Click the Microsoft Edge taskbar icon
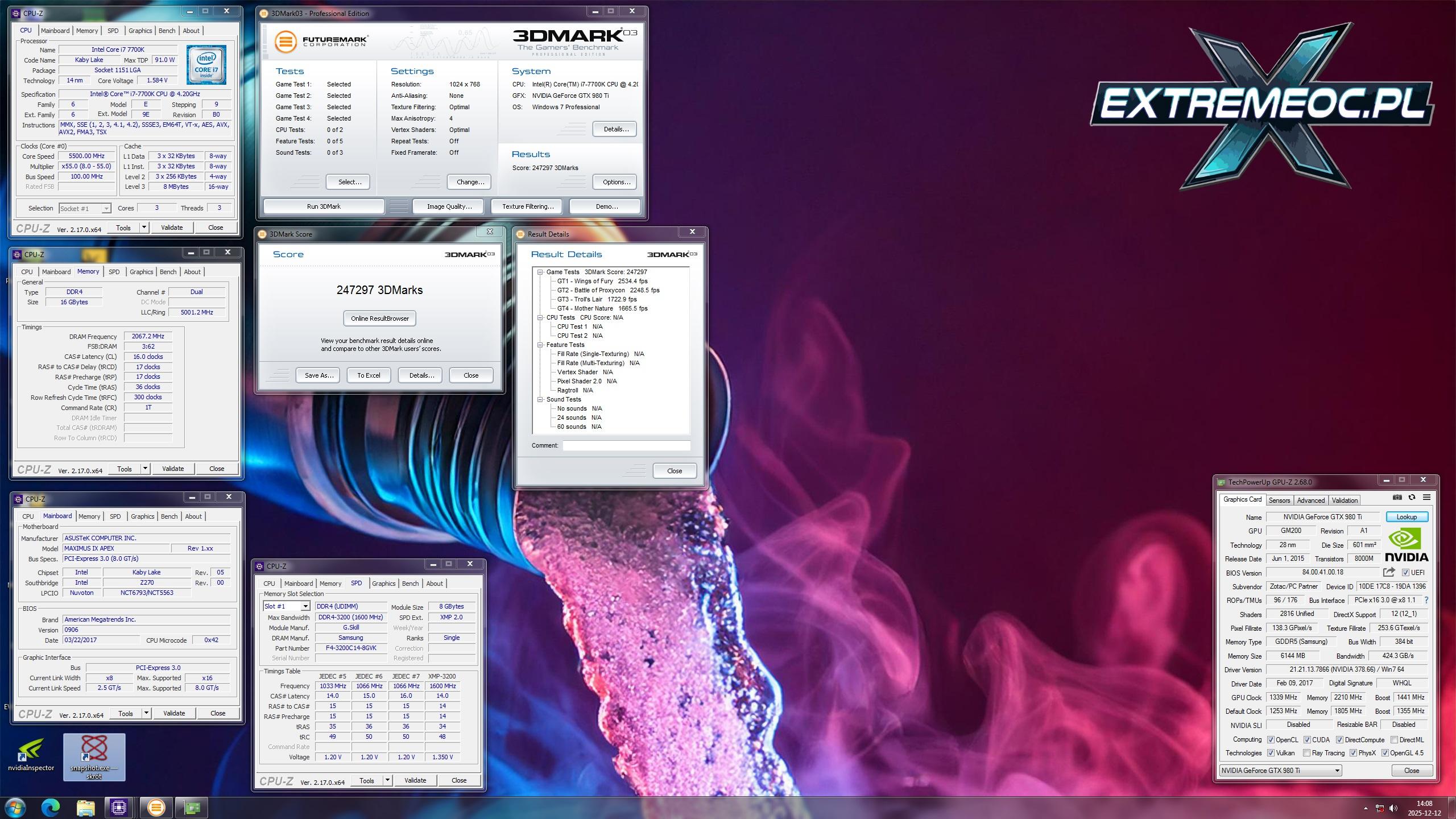Screen dimensions: 1456x819 [x=51, y=807]
